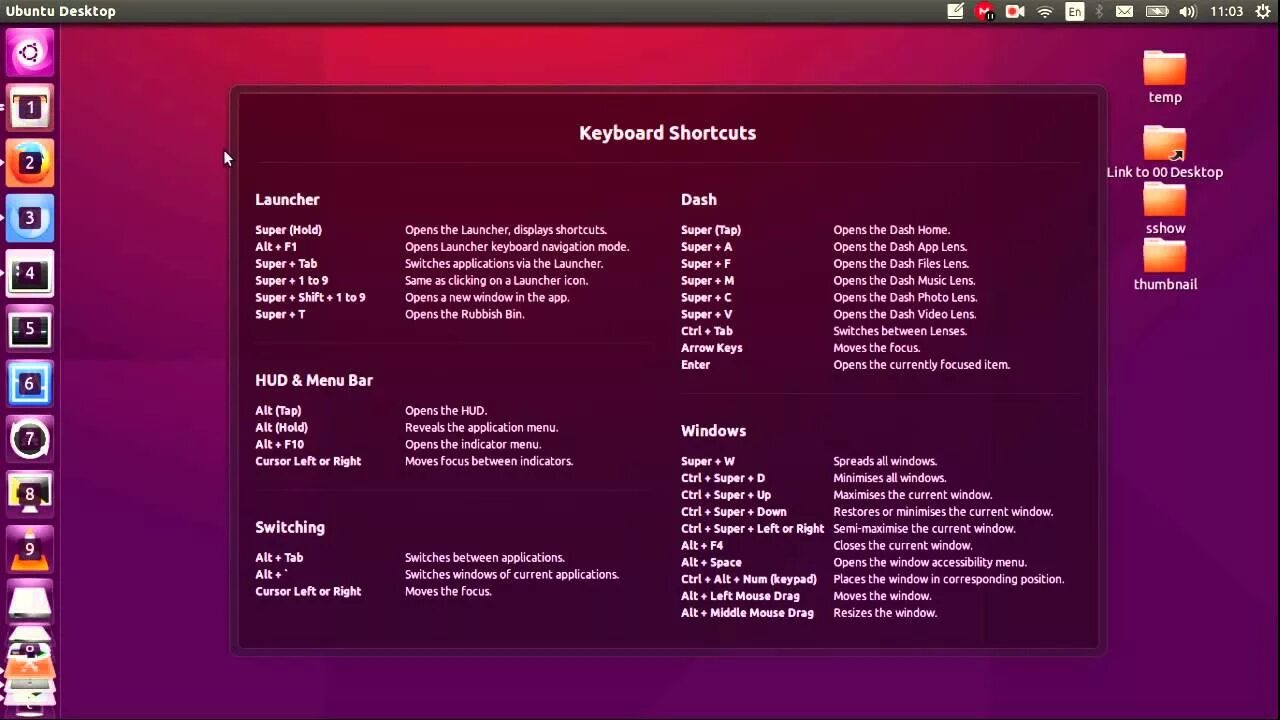Click the Launcher section heading
Viewport: 1280px width, 720px height.
pyautogui.click(x=287, y=199)
